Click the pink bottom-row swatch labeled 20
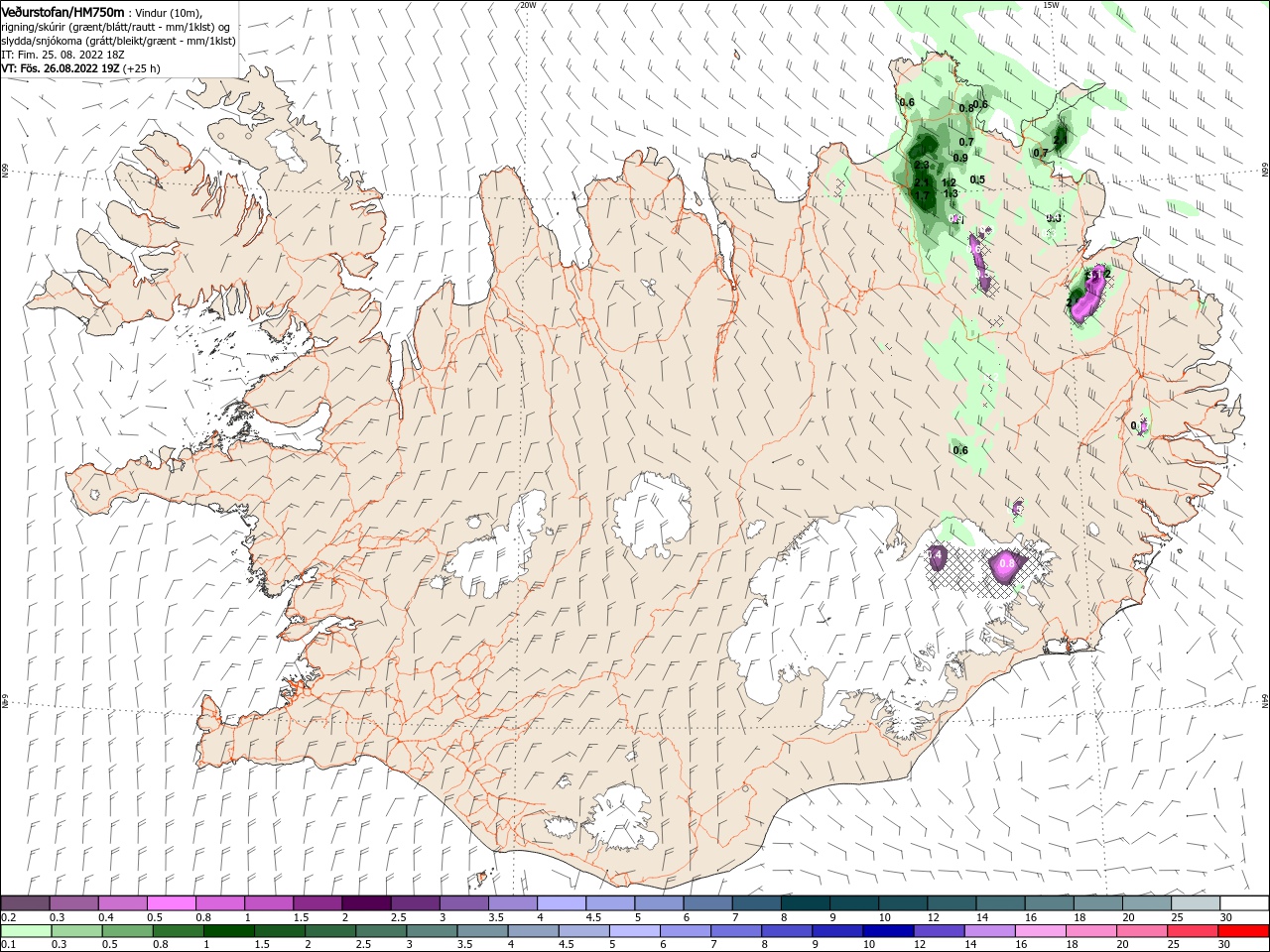This screenshot has height=952, width=1270. 1141,931
